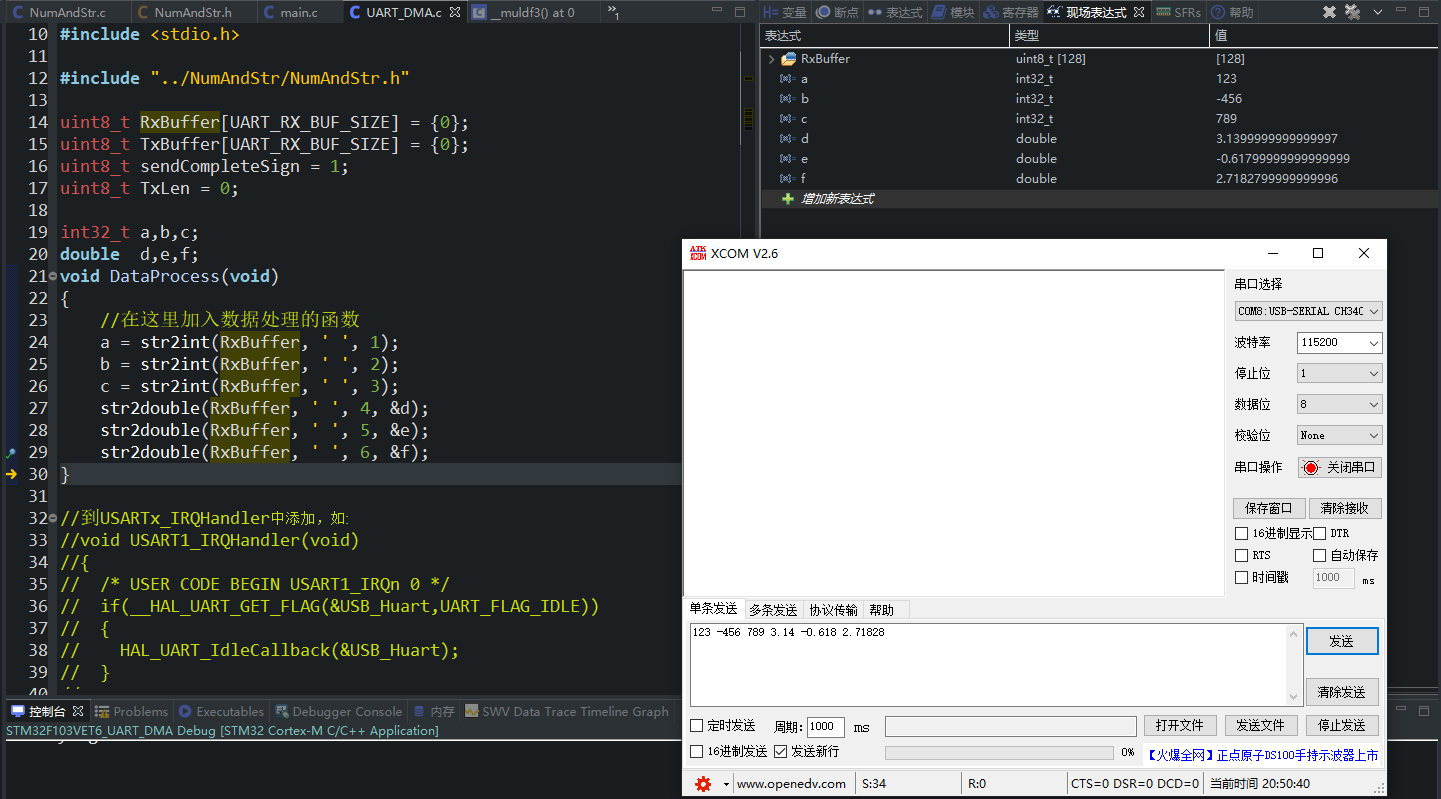Switch XCOM to 多条发送 tab
Screen dimensions: 1441x799
coord(773,610)
